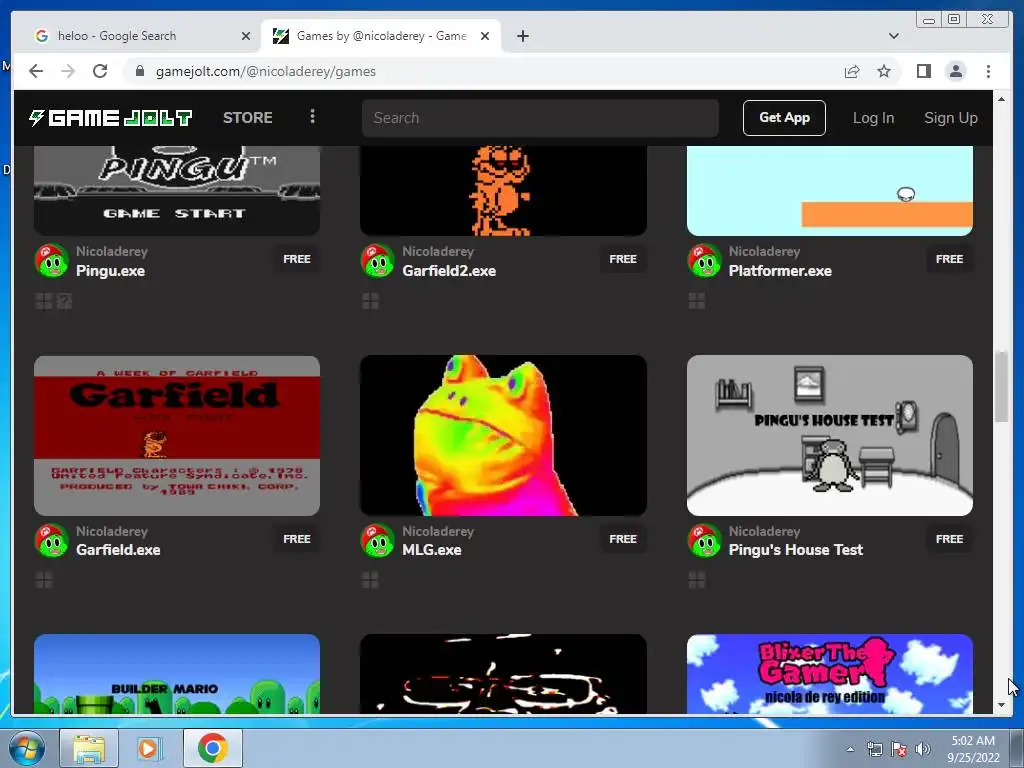Open the MLG.exe game title link
This screenshot has height=768, width=1024.
click(432, 550)
